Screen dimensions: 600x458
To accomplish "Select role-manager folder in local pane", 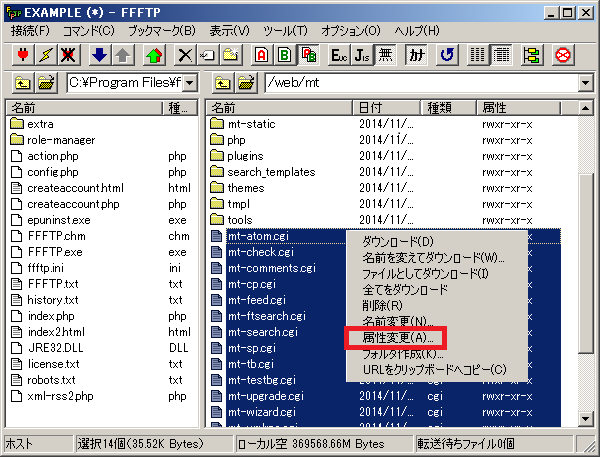I will [61, 140].
